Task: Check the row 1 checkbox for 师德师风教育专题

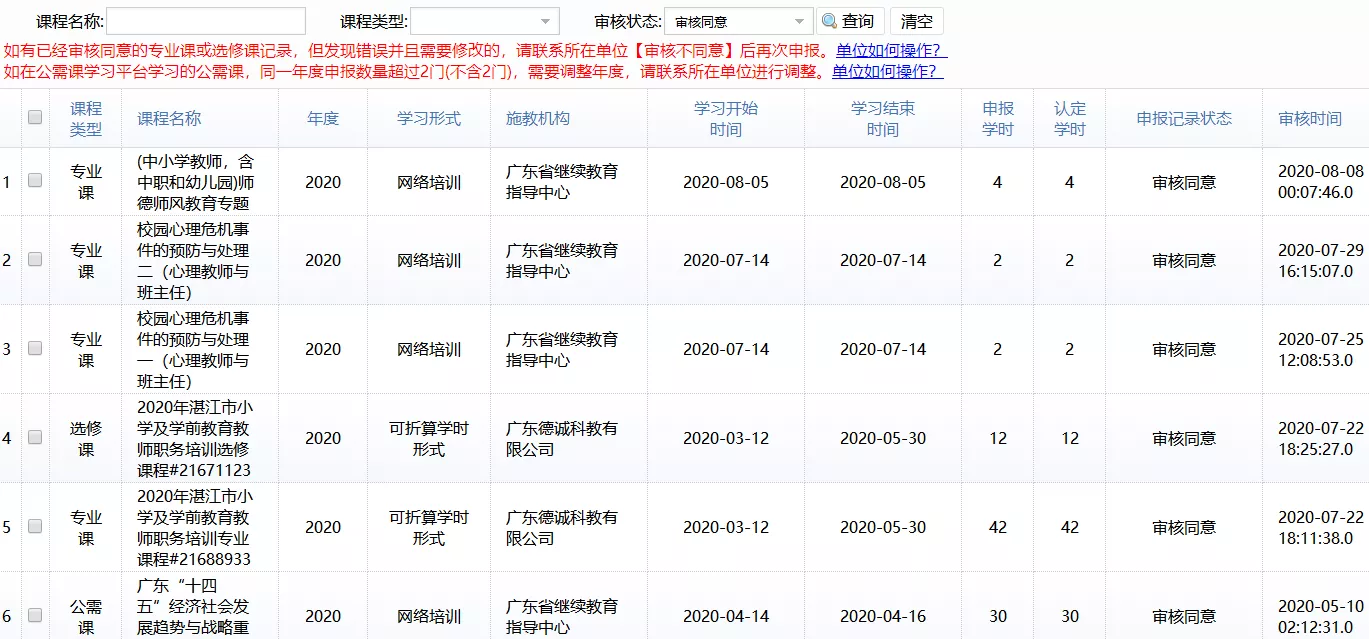Action: pyautogui.click(x=35, y=181)
